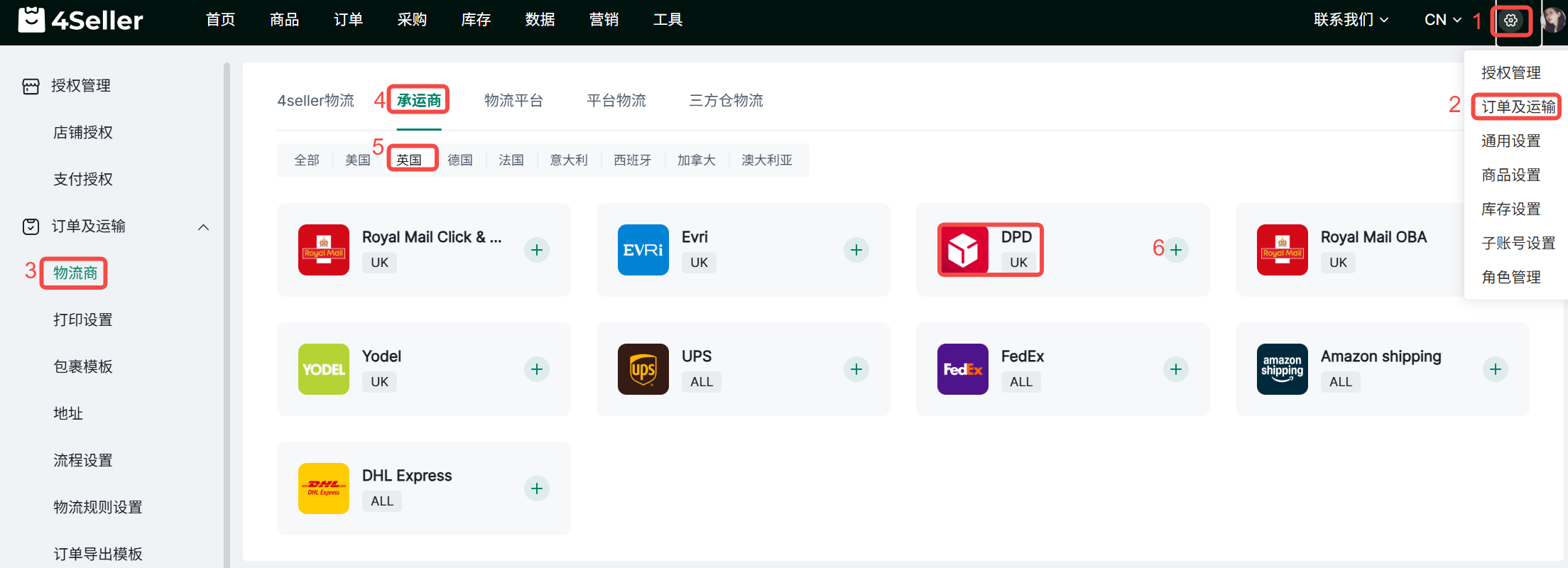Click the plus icon beside Yodel

tap(537, 369)
